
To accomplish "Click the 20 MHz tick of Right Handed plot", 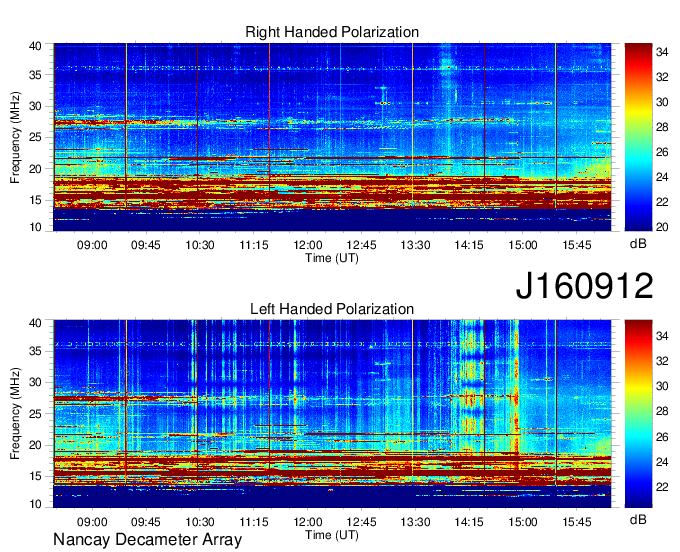I will [x=35, y=169].
